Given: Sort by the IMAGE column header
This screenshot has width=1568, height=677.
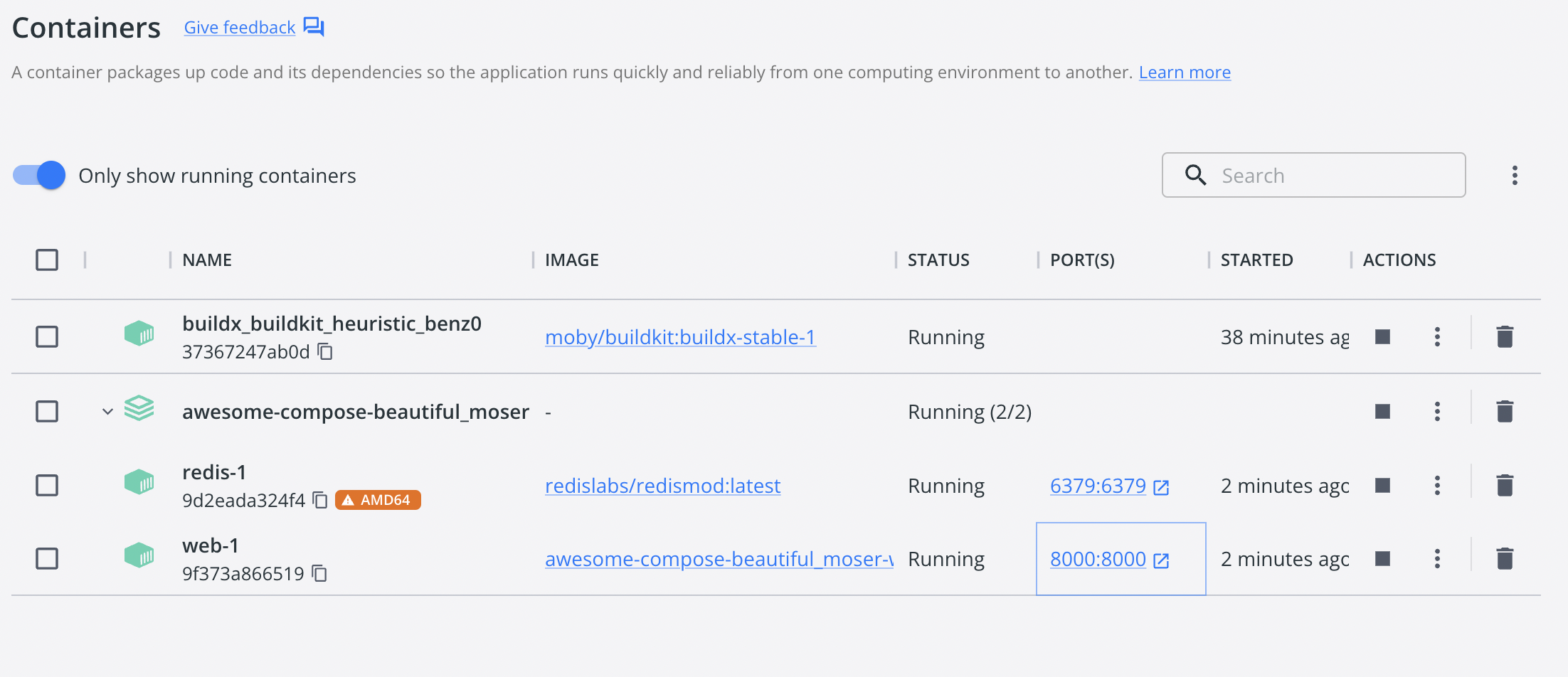Looking at the screenshot, I should click(572, 260).
